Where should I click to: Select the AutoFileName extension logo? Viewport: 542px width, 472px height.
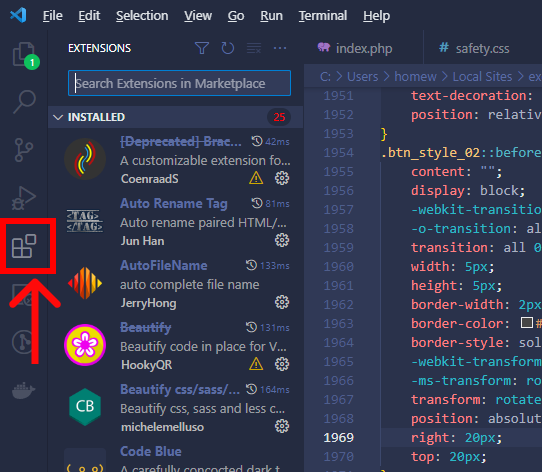click(85, 283)
